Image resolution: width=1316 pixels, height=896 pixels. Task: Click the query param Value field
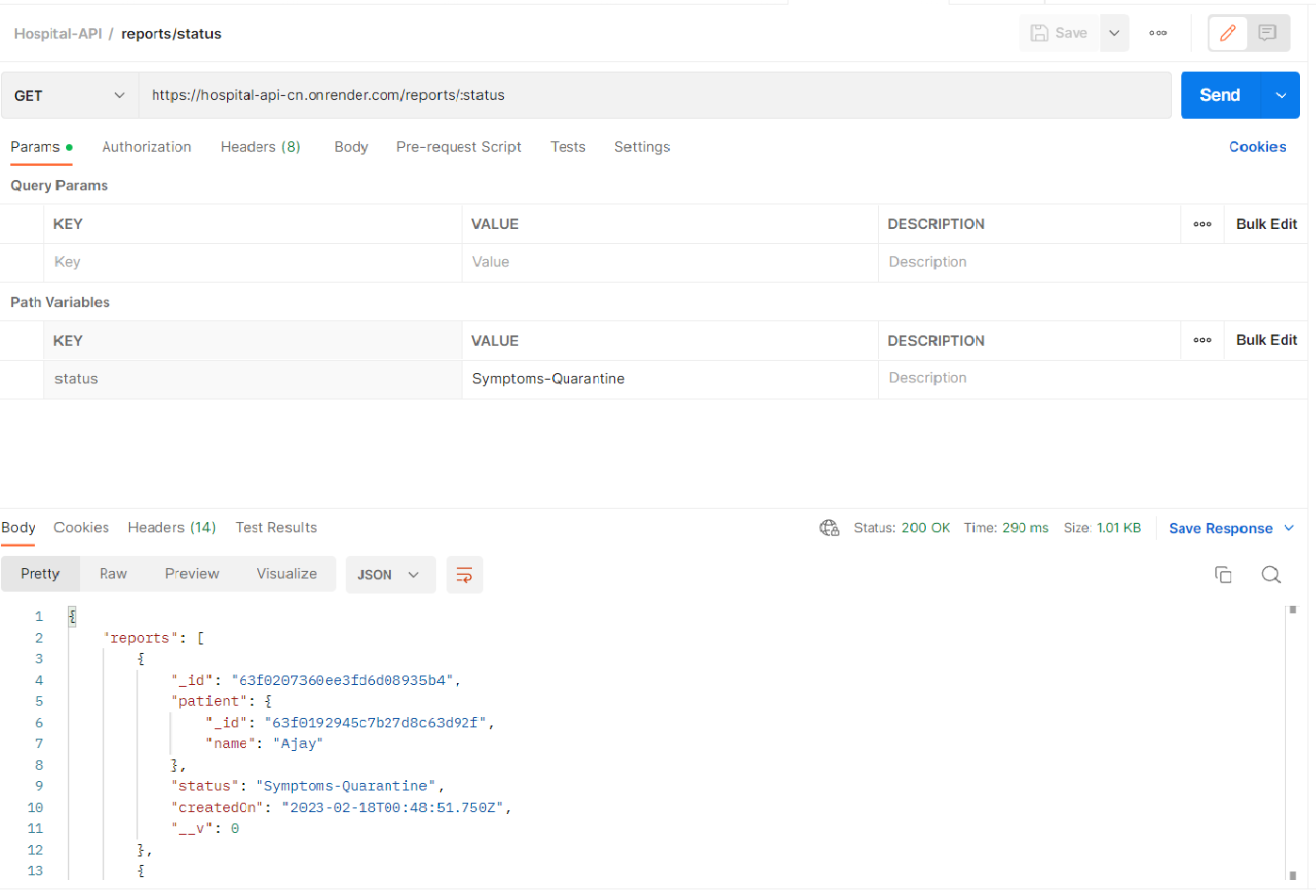[670, 262]
